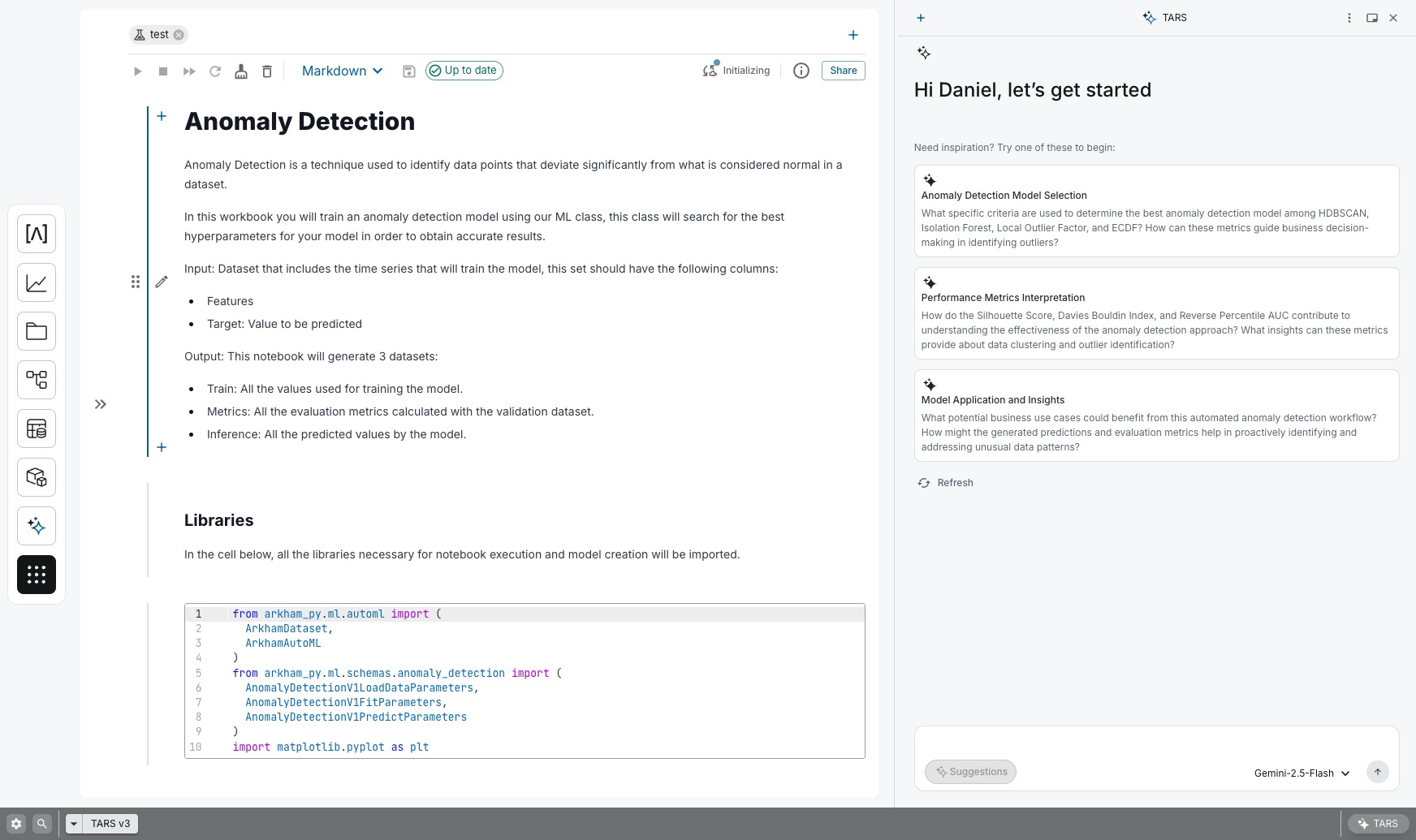Click 'Target: Value to be predicted' bullet
The width and height of the screenshot is (1416, 840).
(x=284, y=324)
